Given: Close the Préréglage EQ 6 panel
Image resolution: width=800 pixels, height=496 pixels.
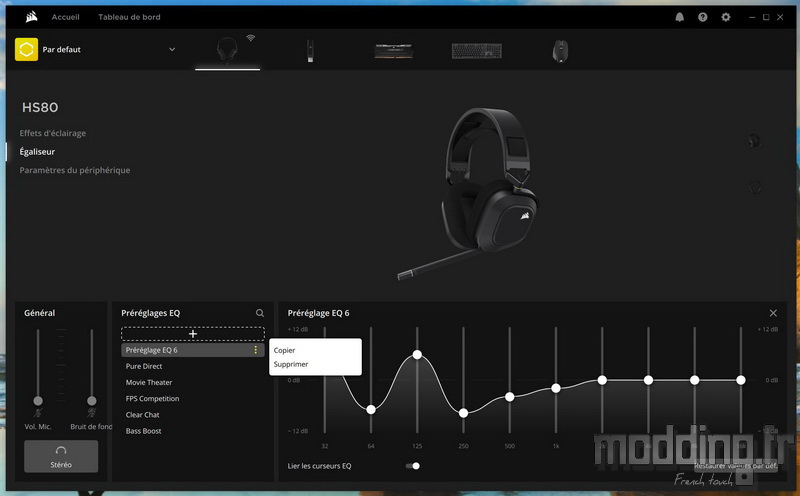Looking at the screenshot, I should (x=773, y=313).
